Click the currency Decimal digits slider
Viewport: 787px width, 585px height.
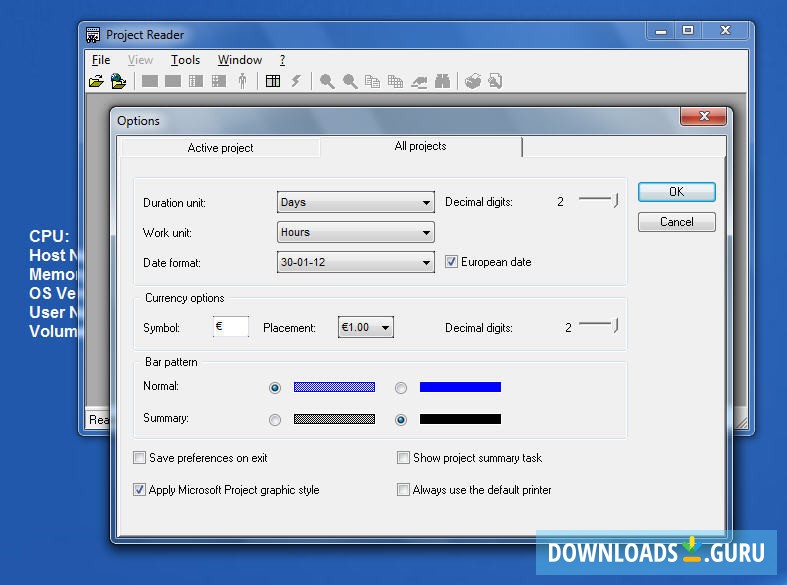tap(598, 326)
